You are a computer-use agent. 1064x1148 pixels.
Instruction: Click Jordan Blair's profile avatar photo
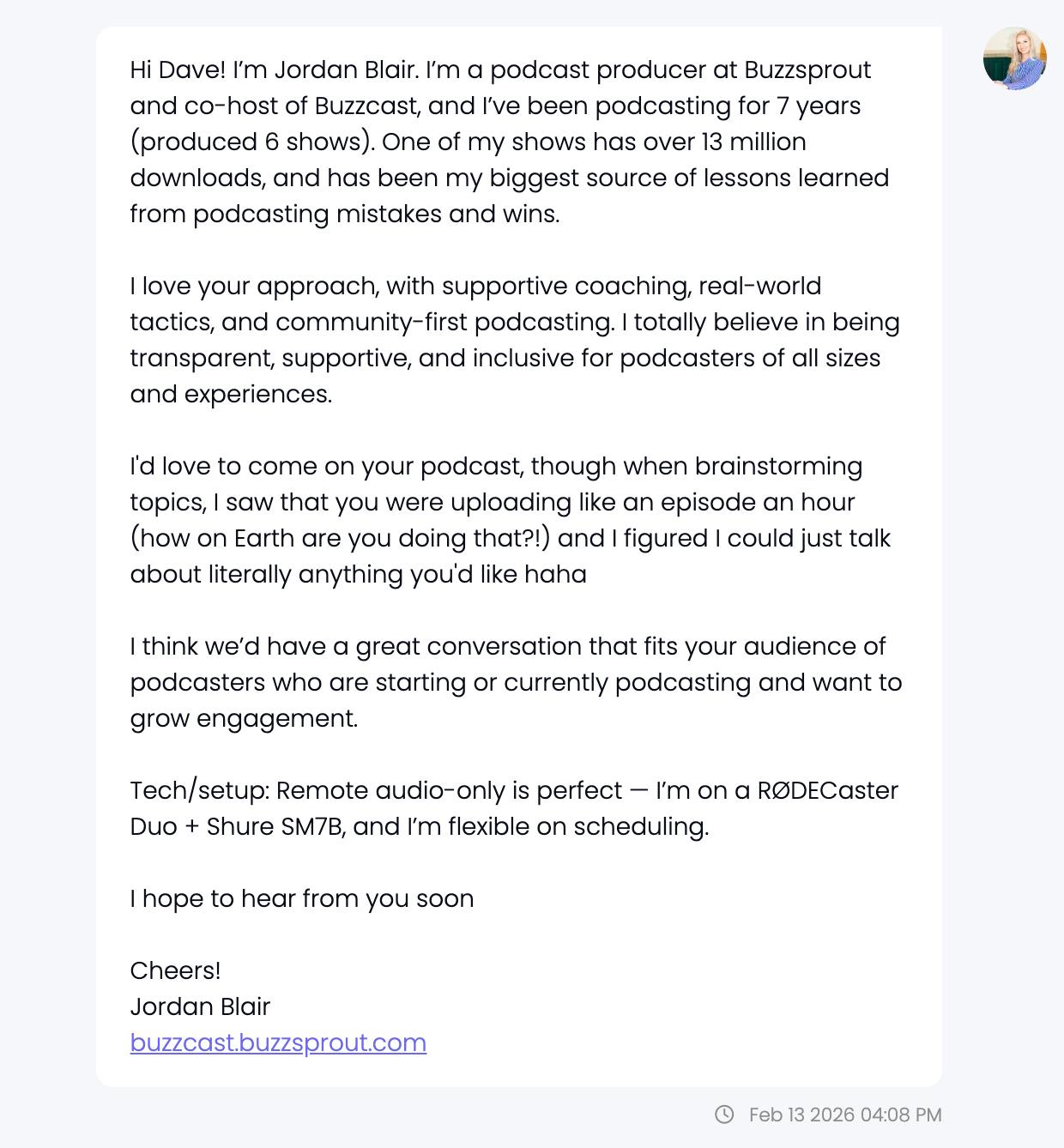1014,58
